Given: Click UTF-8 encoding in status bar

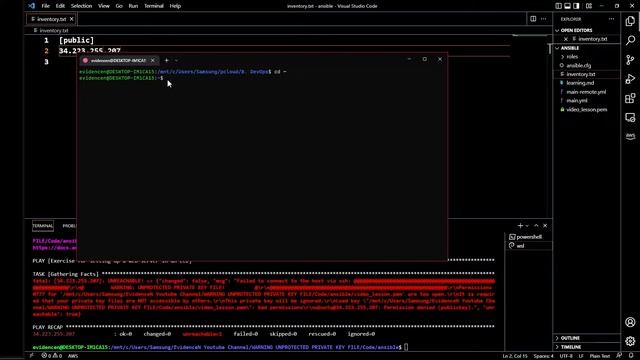Looking at the screenshot, I should (566, 356).
